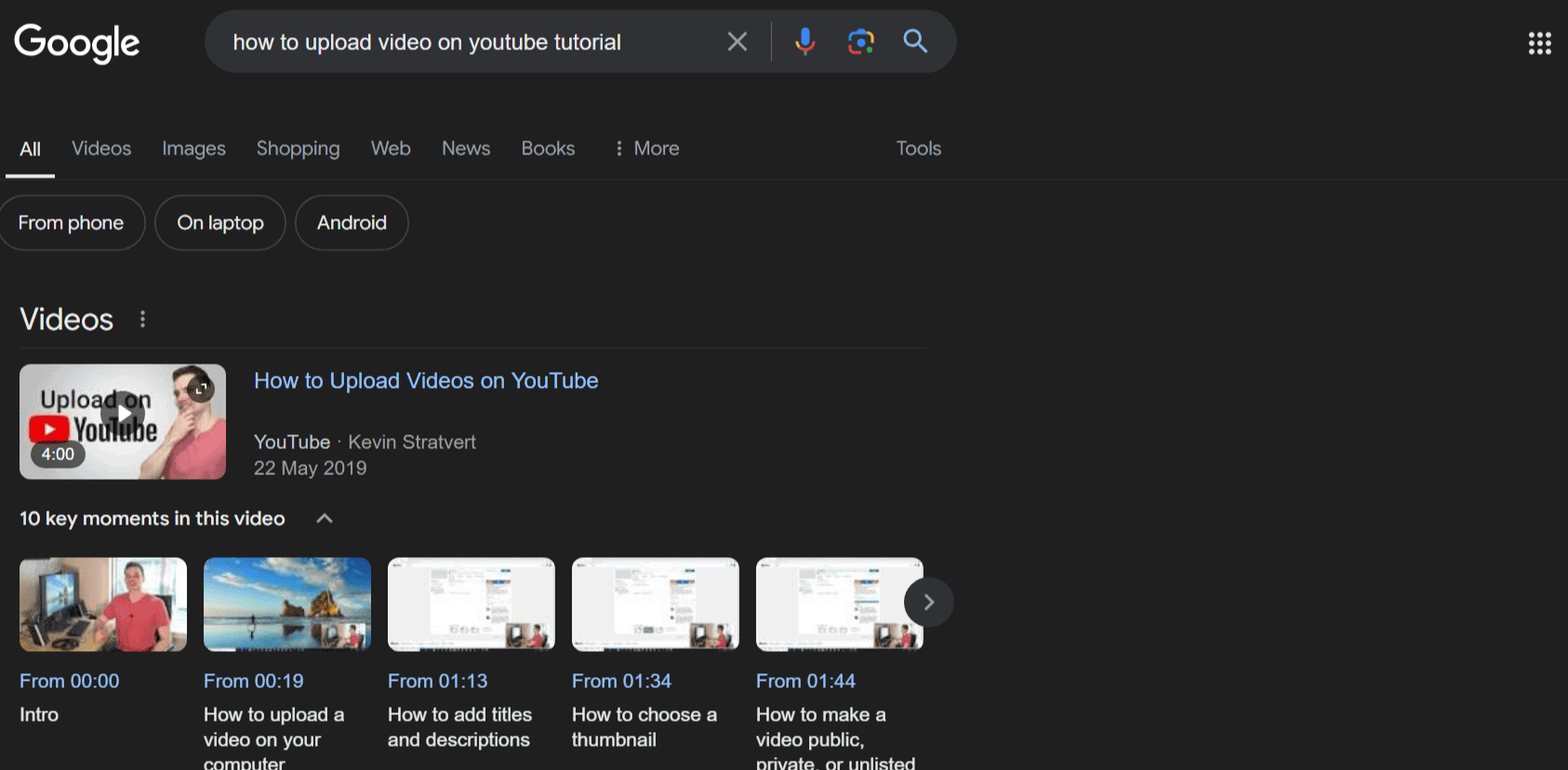Click the magnifying glass search button
1568x770 pixels.
click(916, 41)
